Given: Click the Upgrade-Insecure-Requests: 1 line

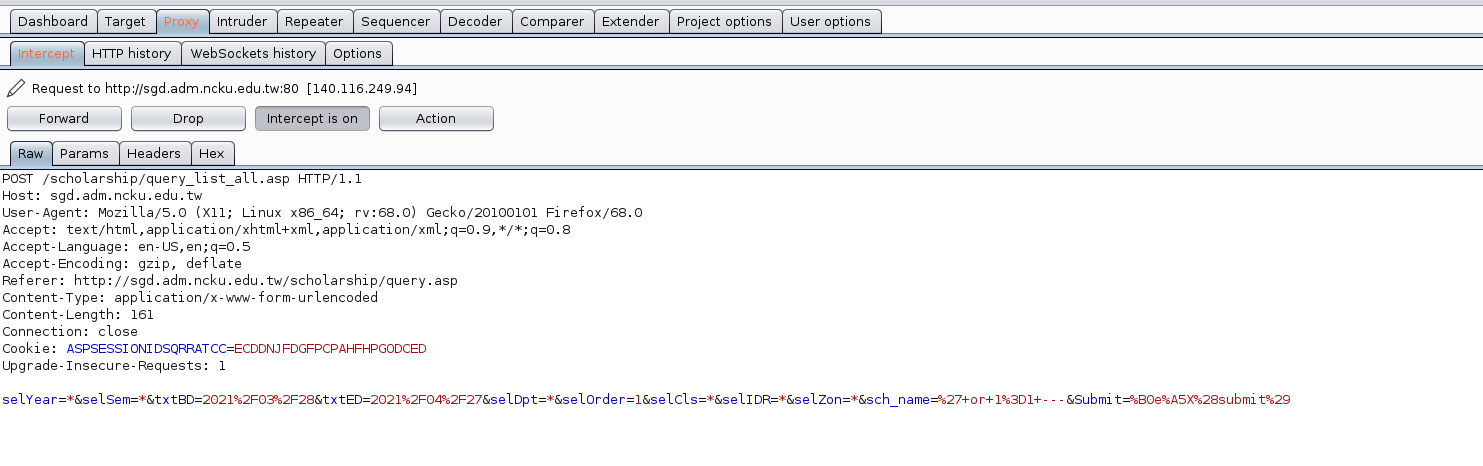Looking at the screenshot, I should click(x=114, y=366).
